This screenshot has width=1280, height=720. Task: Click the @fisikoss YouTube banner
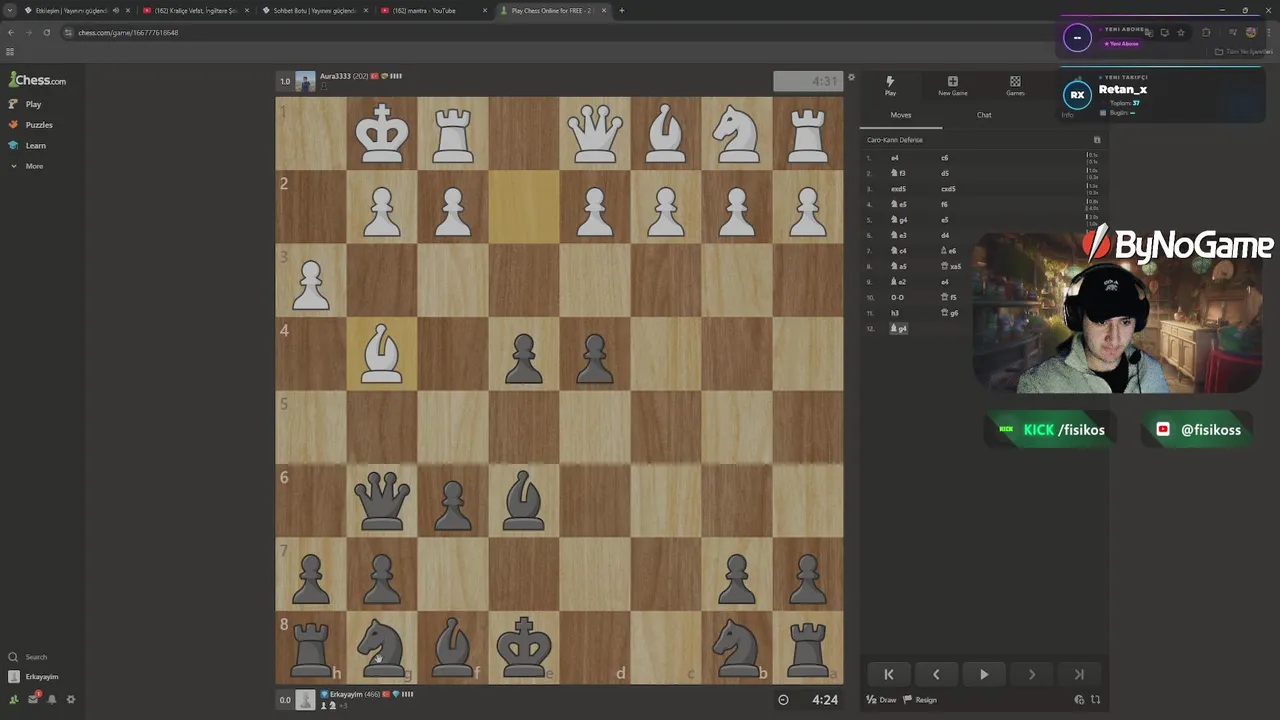pos(1197,430)
